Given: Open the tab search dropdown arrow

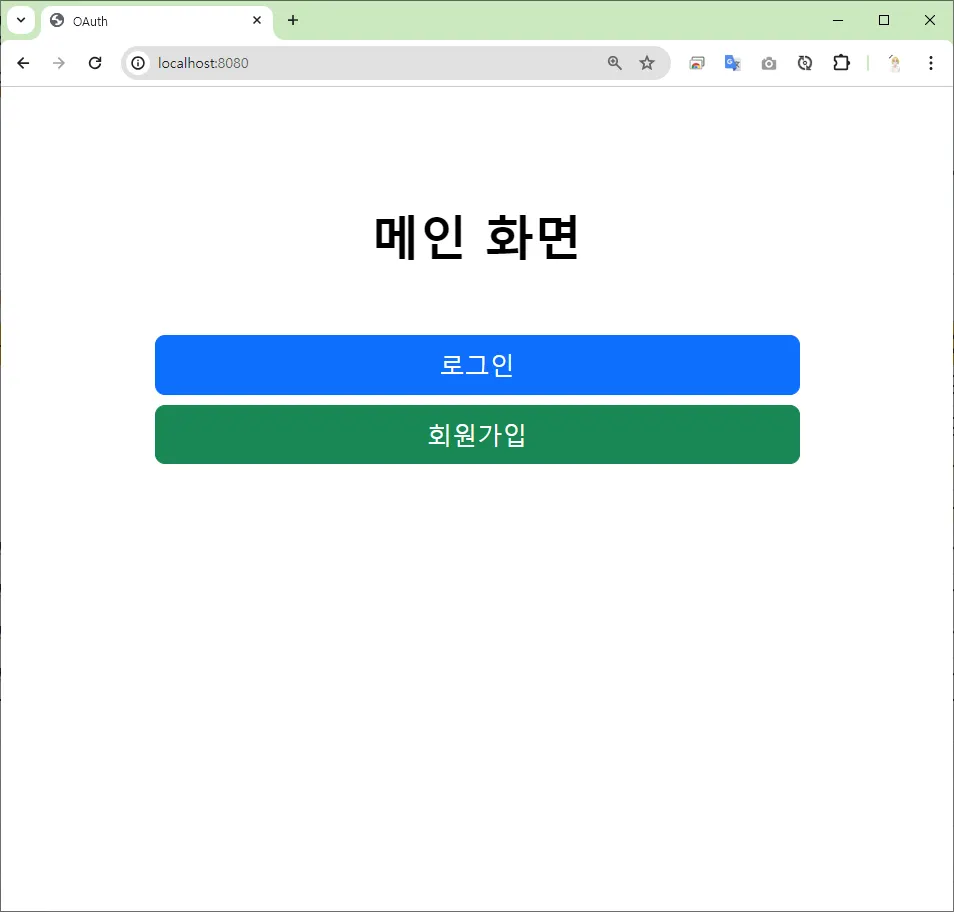Looking at the screenshot, I should pos(21,20).
